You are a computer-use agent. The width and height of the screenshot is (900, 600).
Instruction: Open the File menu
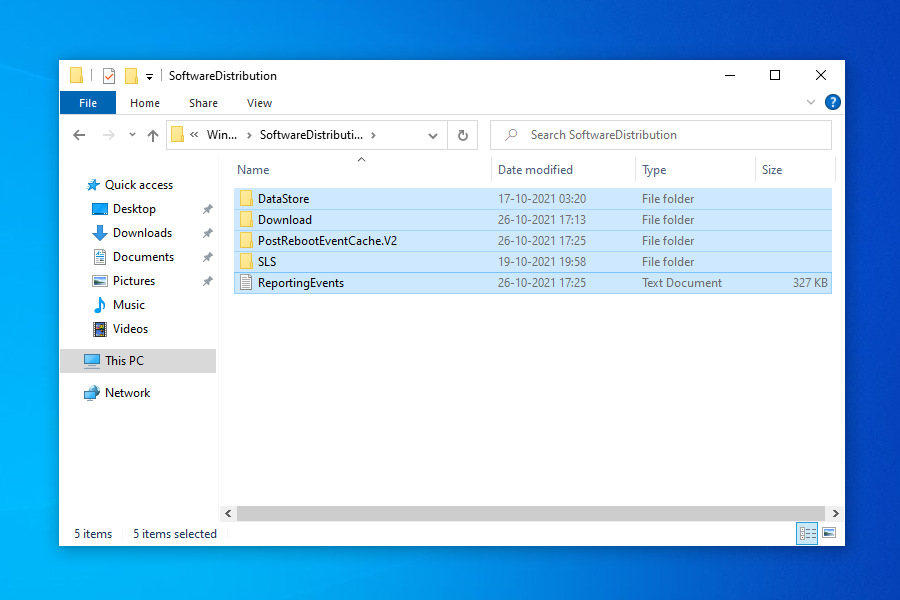pos(88,103)
